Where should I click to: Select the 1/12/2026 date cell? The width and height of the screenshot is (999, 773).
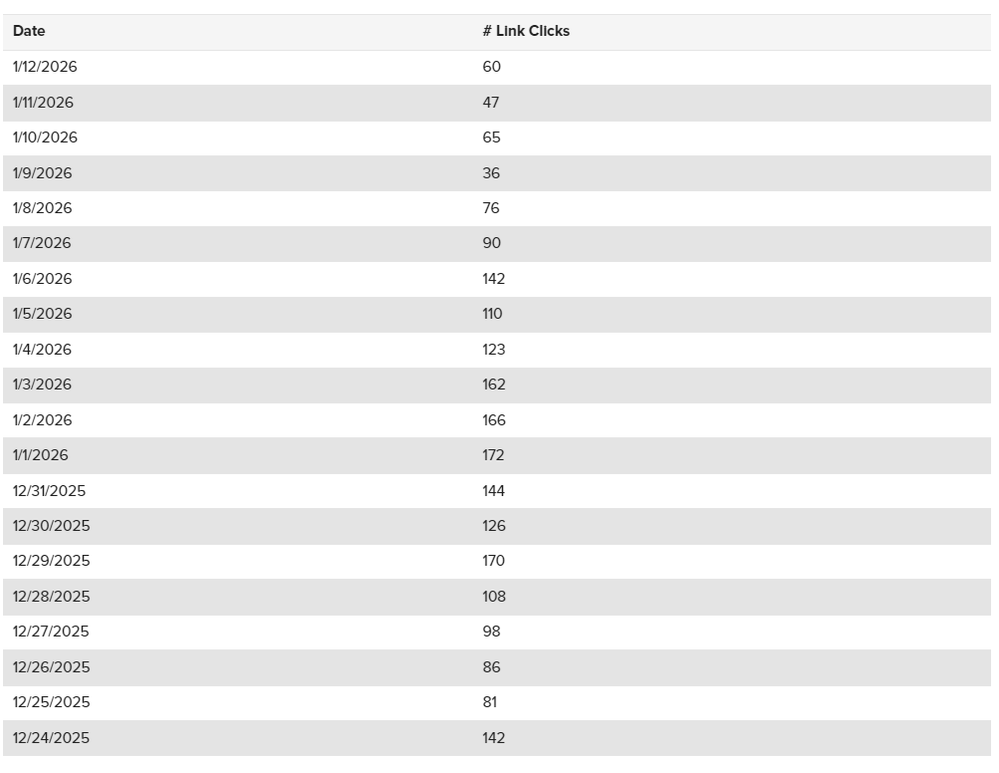tap(45, 67)
